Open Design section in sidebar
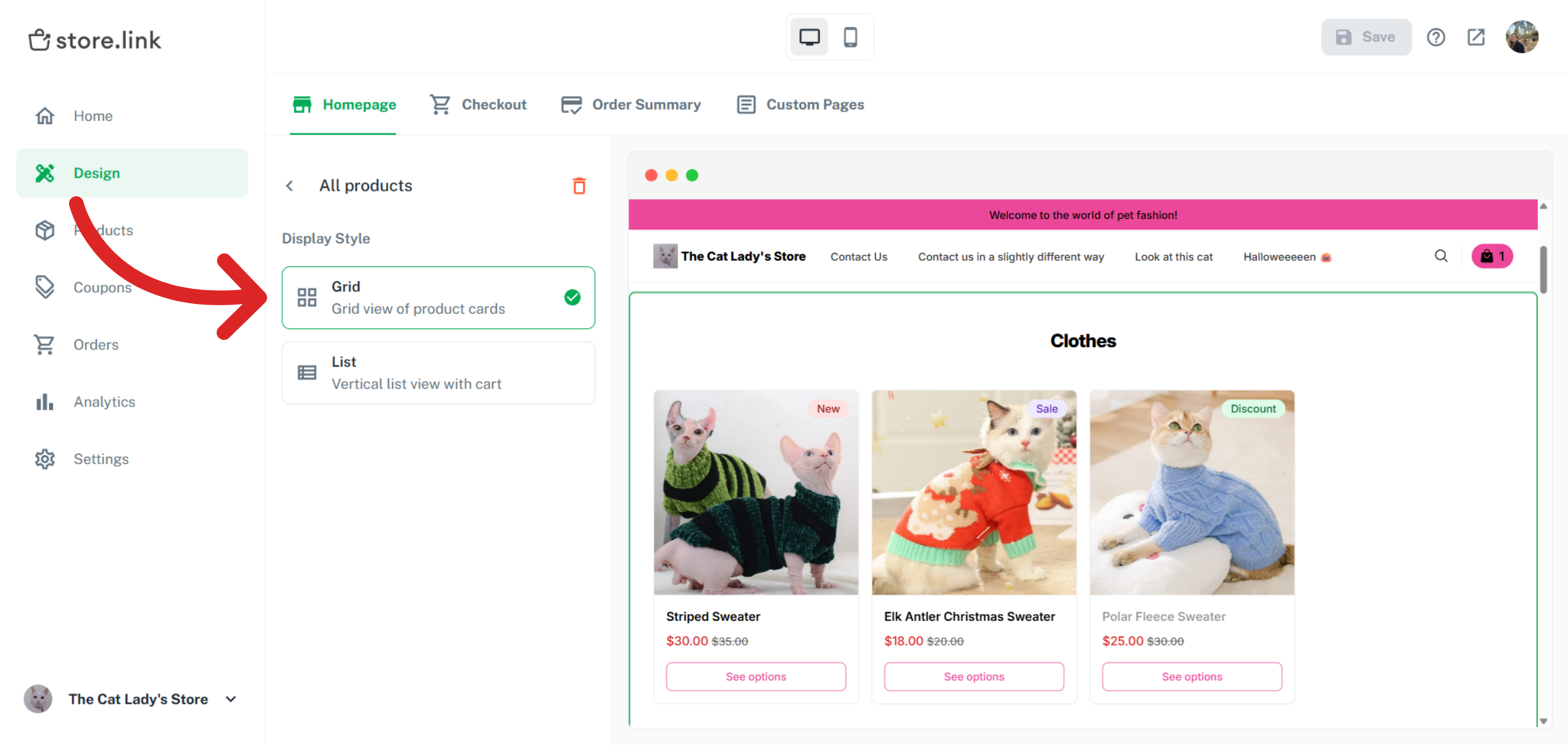Image resolution: width=1568 pixels, height=745 pixels. click(132, 173)
